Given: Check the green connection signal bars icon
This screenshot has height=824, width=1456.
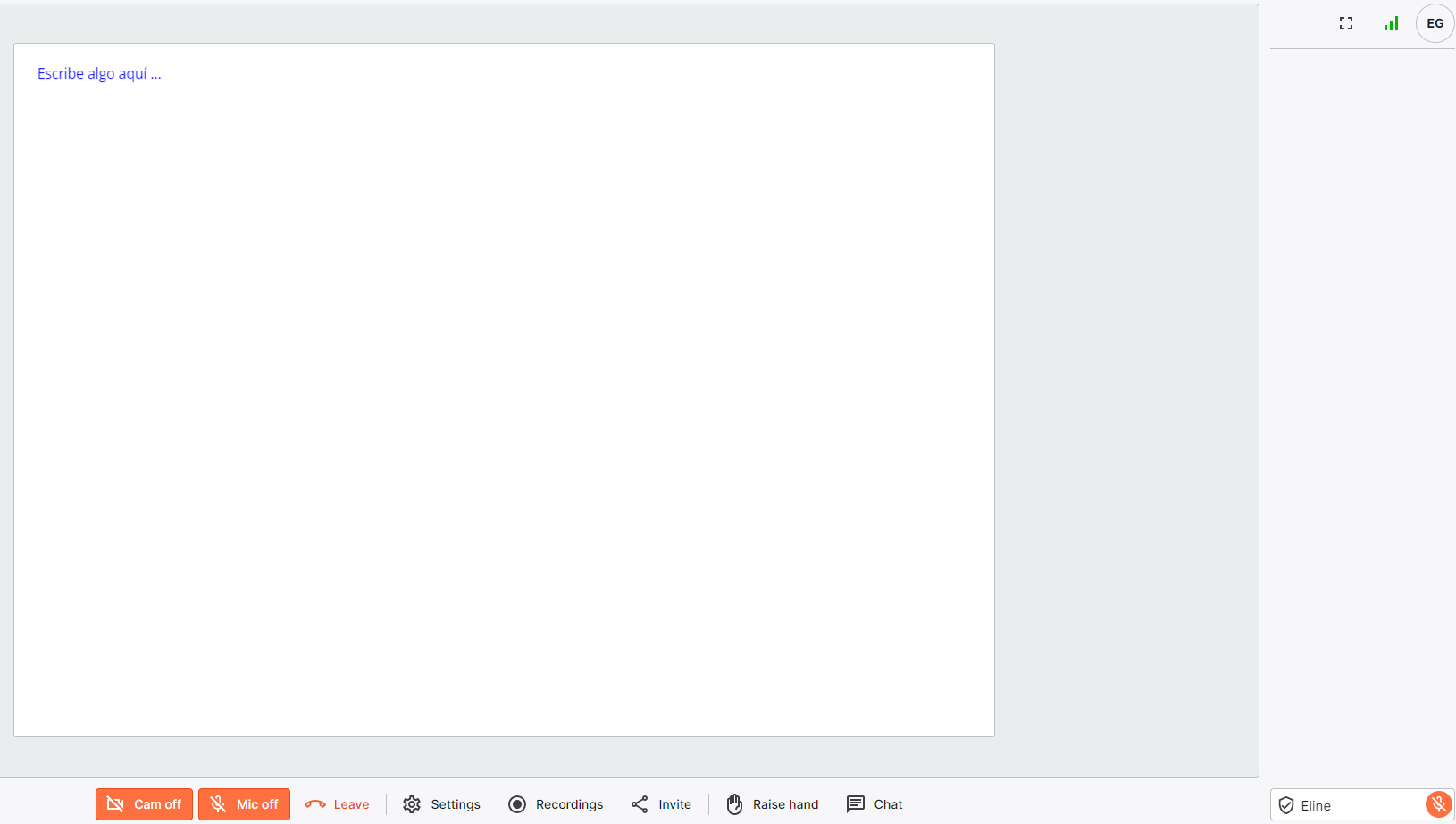Looking at the screenshot, I should click(1391, 24).
